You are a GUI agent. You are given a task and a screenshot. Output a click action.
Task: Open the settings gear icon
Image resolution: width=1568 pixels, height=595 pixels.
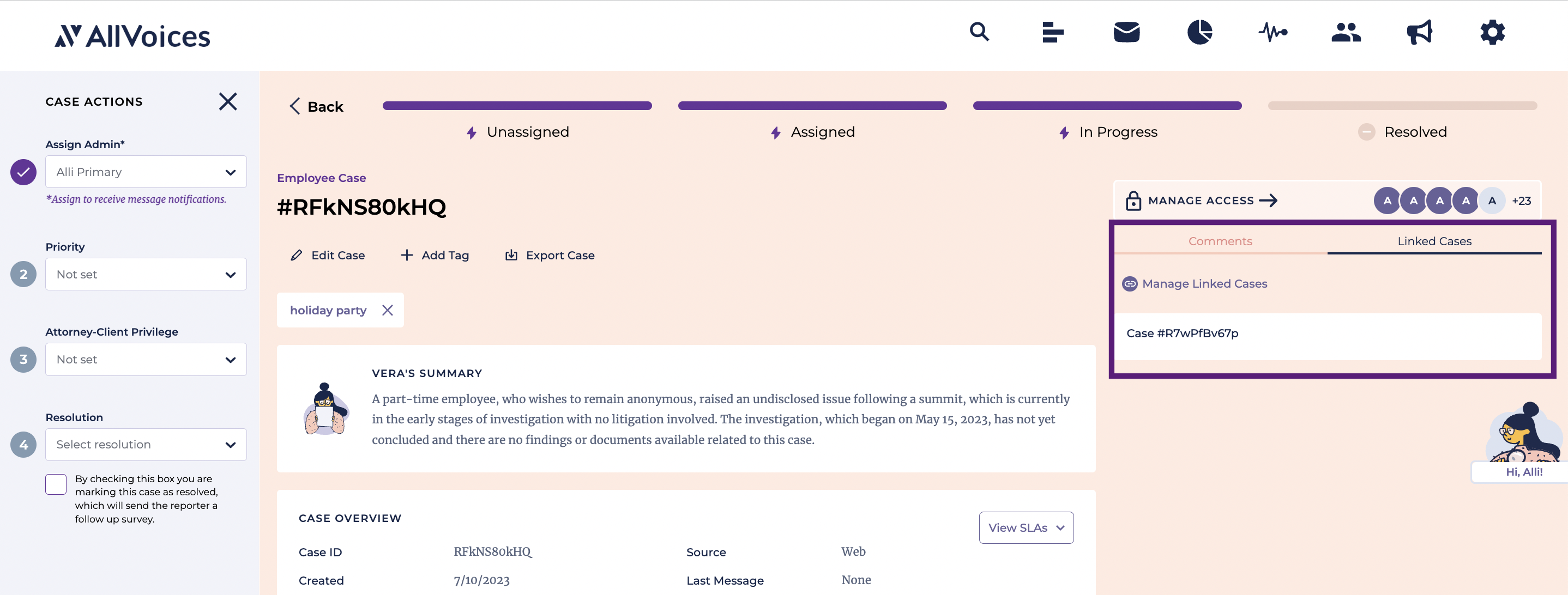click(1492, 32)
